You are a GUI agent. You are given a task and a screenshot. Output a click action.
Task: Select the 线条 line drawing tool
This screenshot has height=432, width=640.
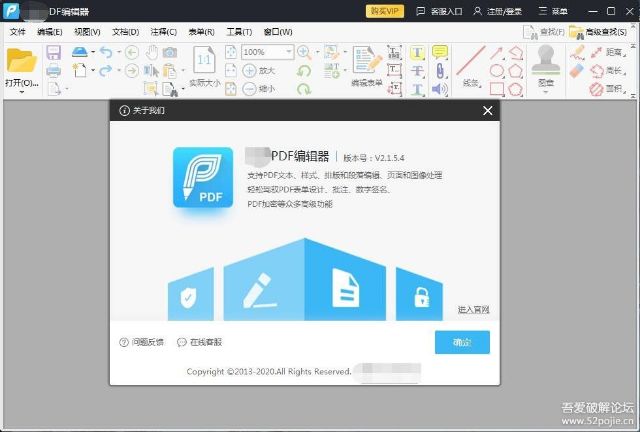point(471,67)
